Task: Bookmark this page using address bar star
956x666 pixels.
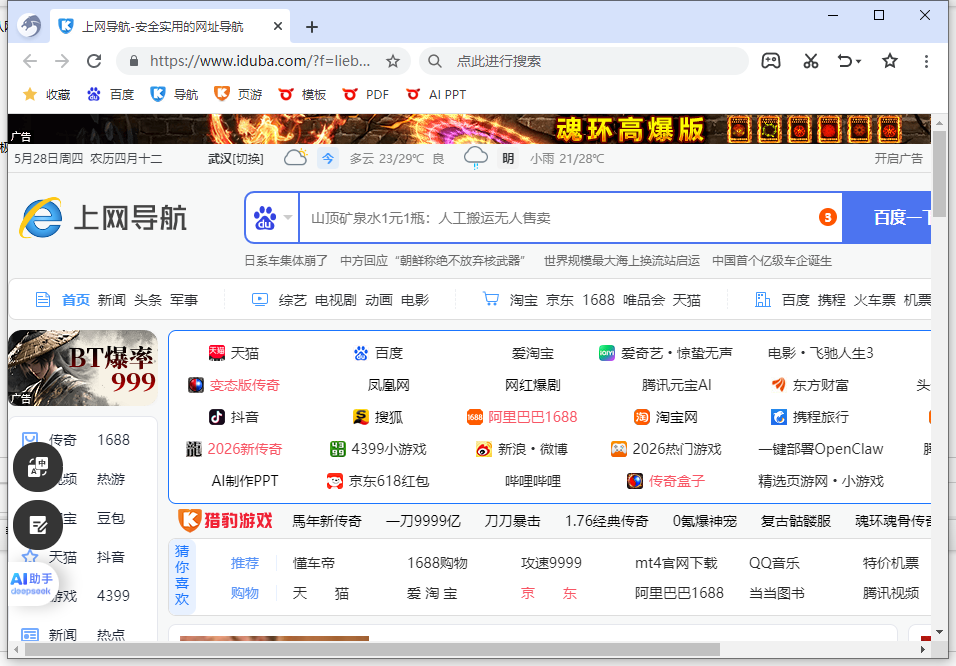Action: (393, 61)
